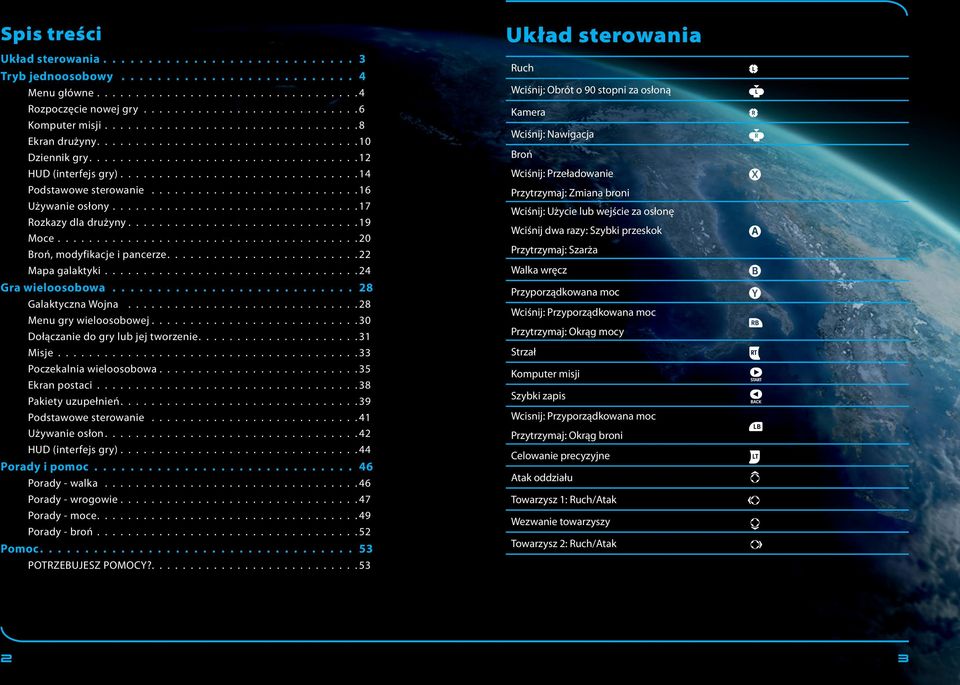Select the Porady - wrogowie entry
This screenshot has height=685, width=960.
pyautogui.click(x=199, y=500)
